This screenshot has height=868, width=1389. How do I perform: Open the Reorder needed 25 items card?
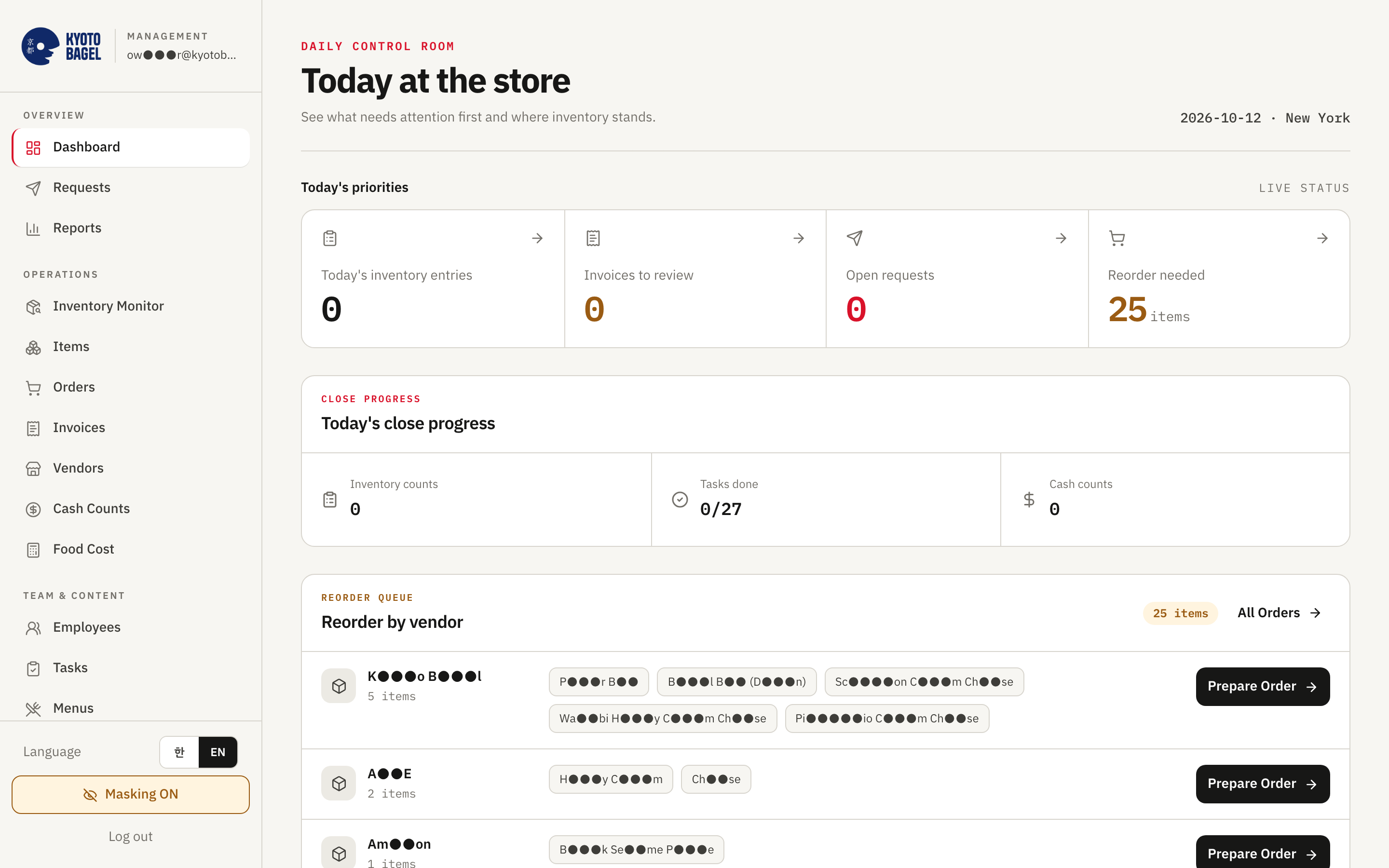pos(1219,278)
